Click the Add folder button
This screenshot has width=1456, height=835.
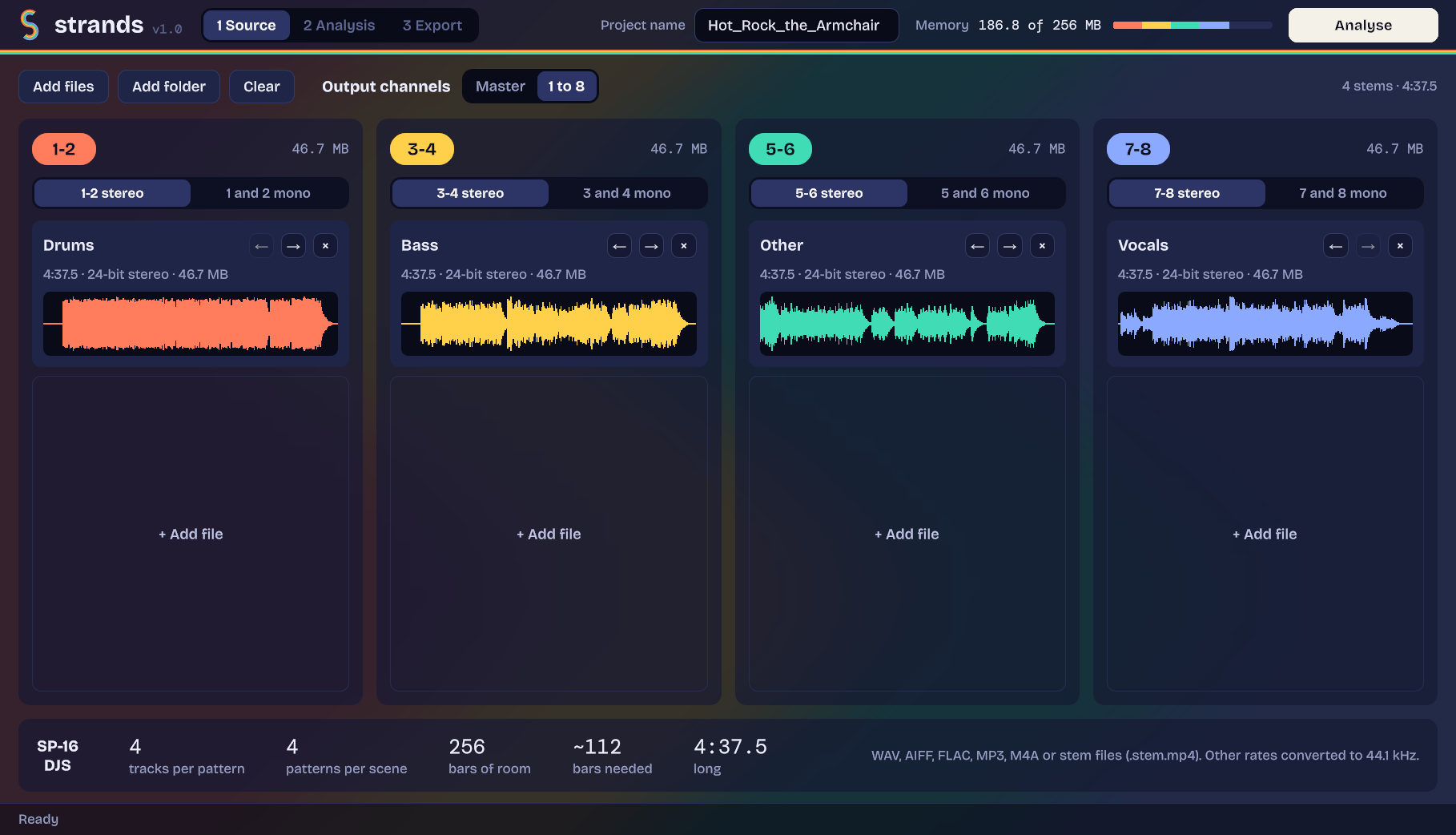(169, 87)
